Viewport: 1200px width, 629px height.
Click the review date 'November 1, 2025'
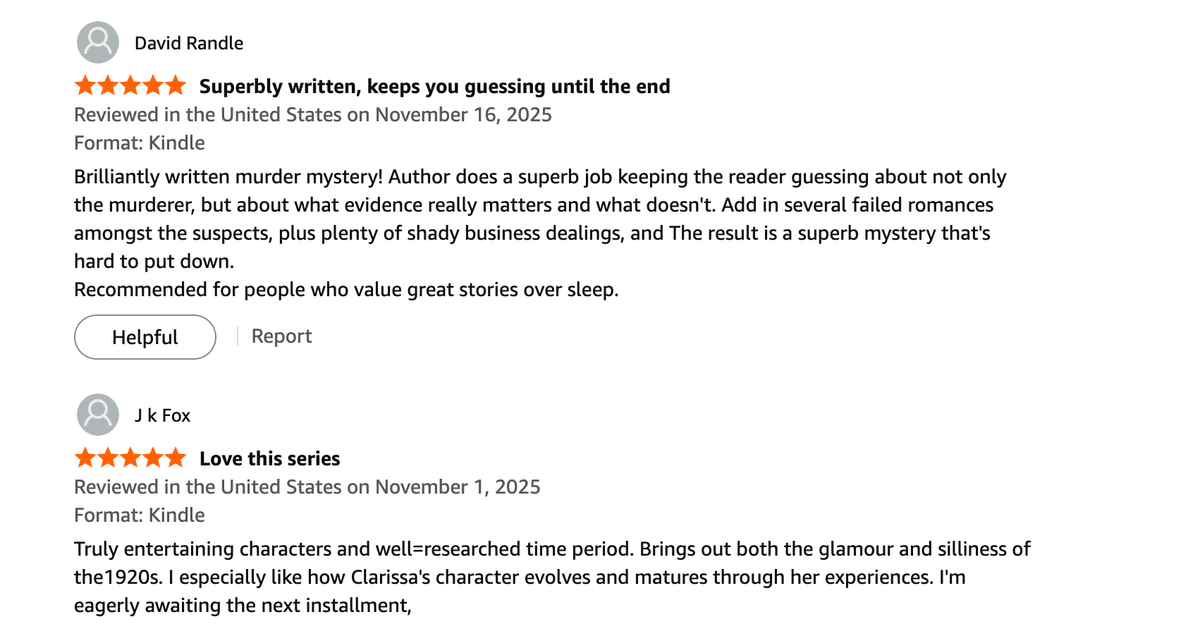click(x=457, y=486)
